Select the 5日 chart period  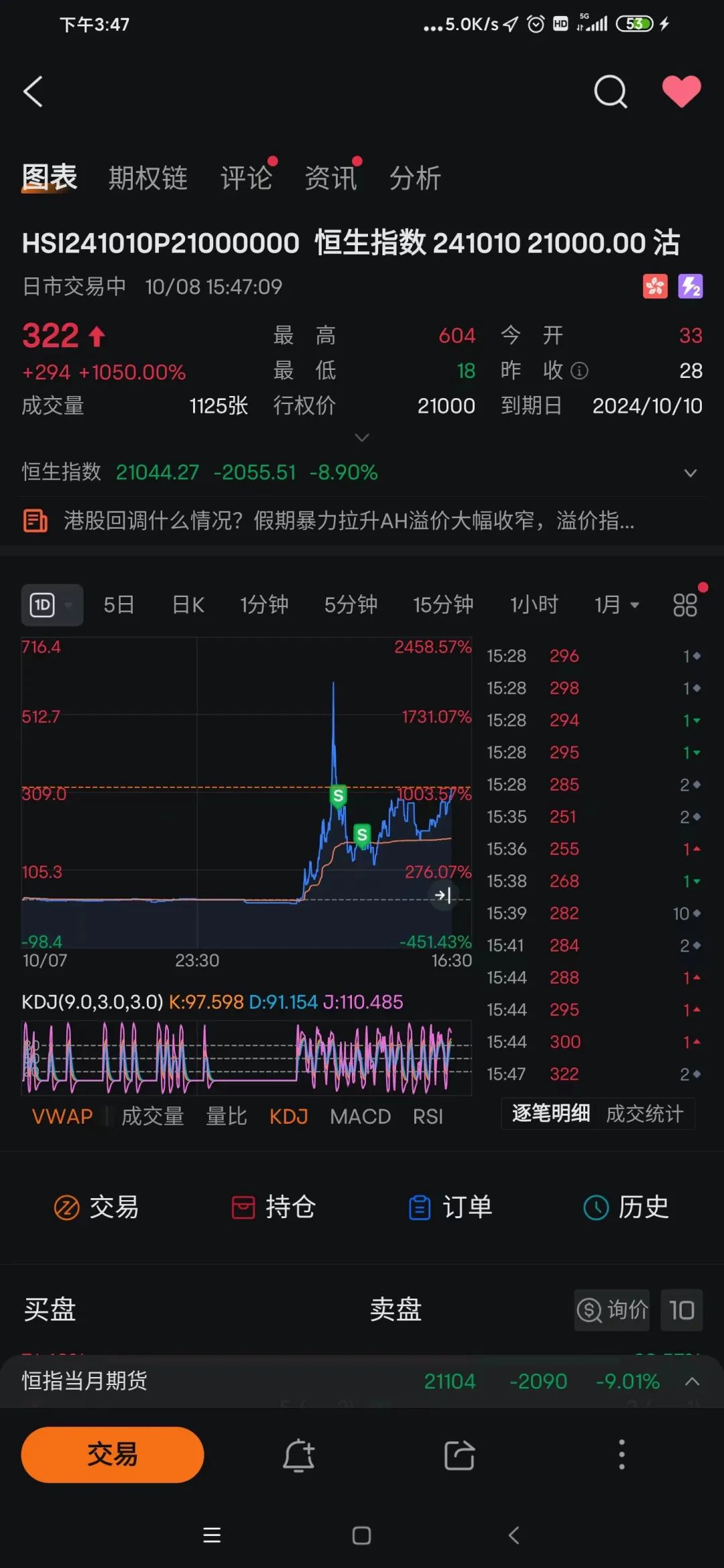click(x=119, y=605)
